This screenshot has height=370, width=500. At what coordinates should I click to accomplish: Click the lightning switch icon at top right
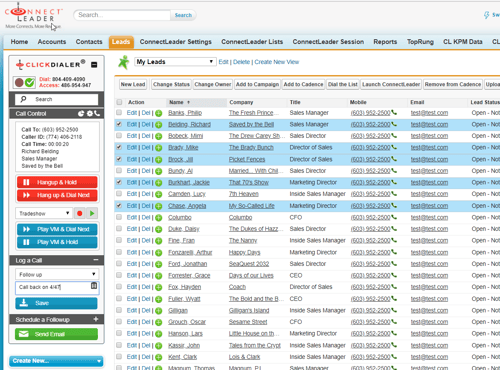[x=486, y=15]
